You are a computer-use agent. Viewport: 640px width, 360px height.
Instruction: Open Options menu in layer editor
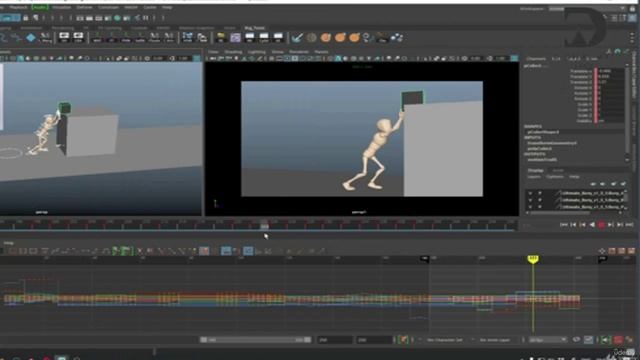(555, 177)
